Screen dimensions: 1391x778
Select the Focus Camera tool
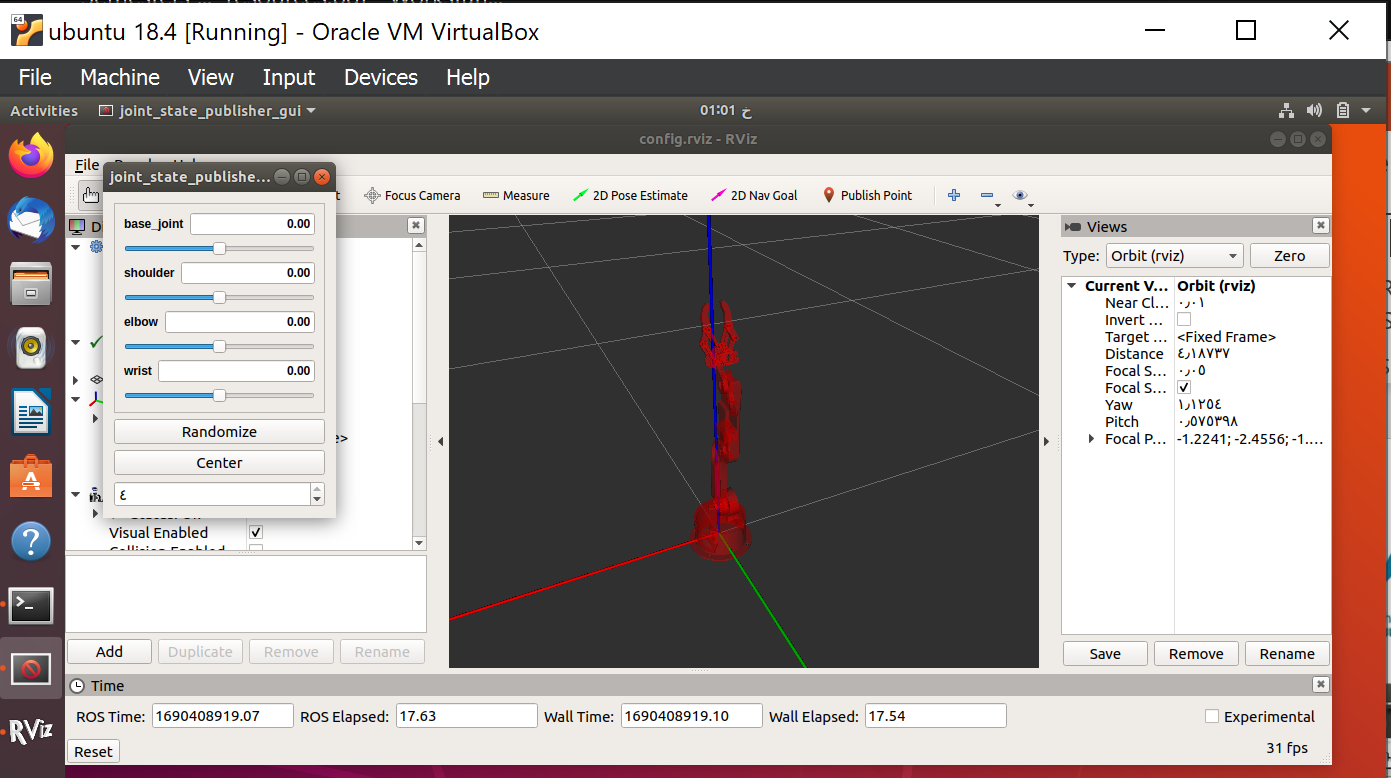(x=413, y=195)
